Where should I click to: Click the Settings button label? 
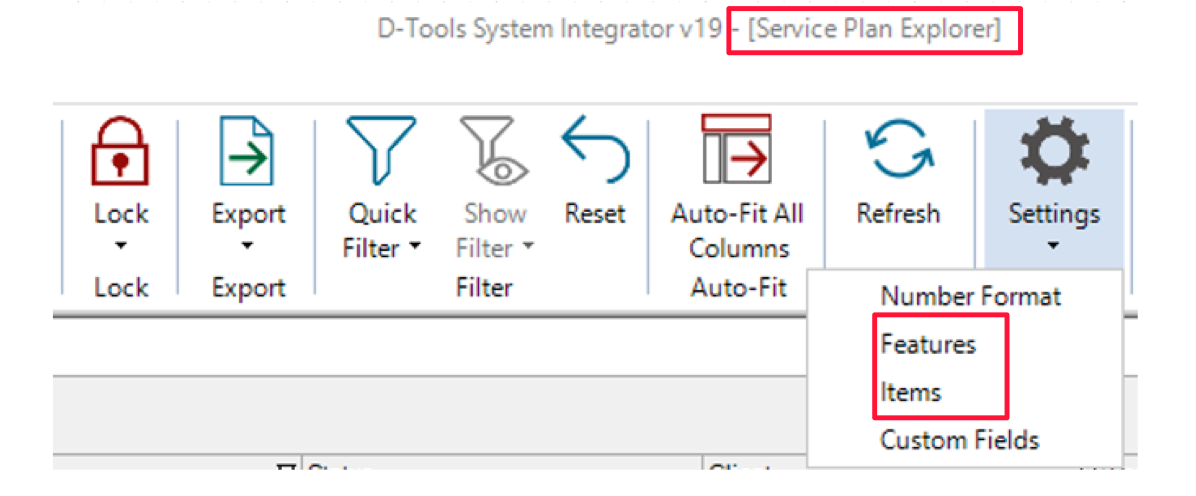pos(1054,214)
